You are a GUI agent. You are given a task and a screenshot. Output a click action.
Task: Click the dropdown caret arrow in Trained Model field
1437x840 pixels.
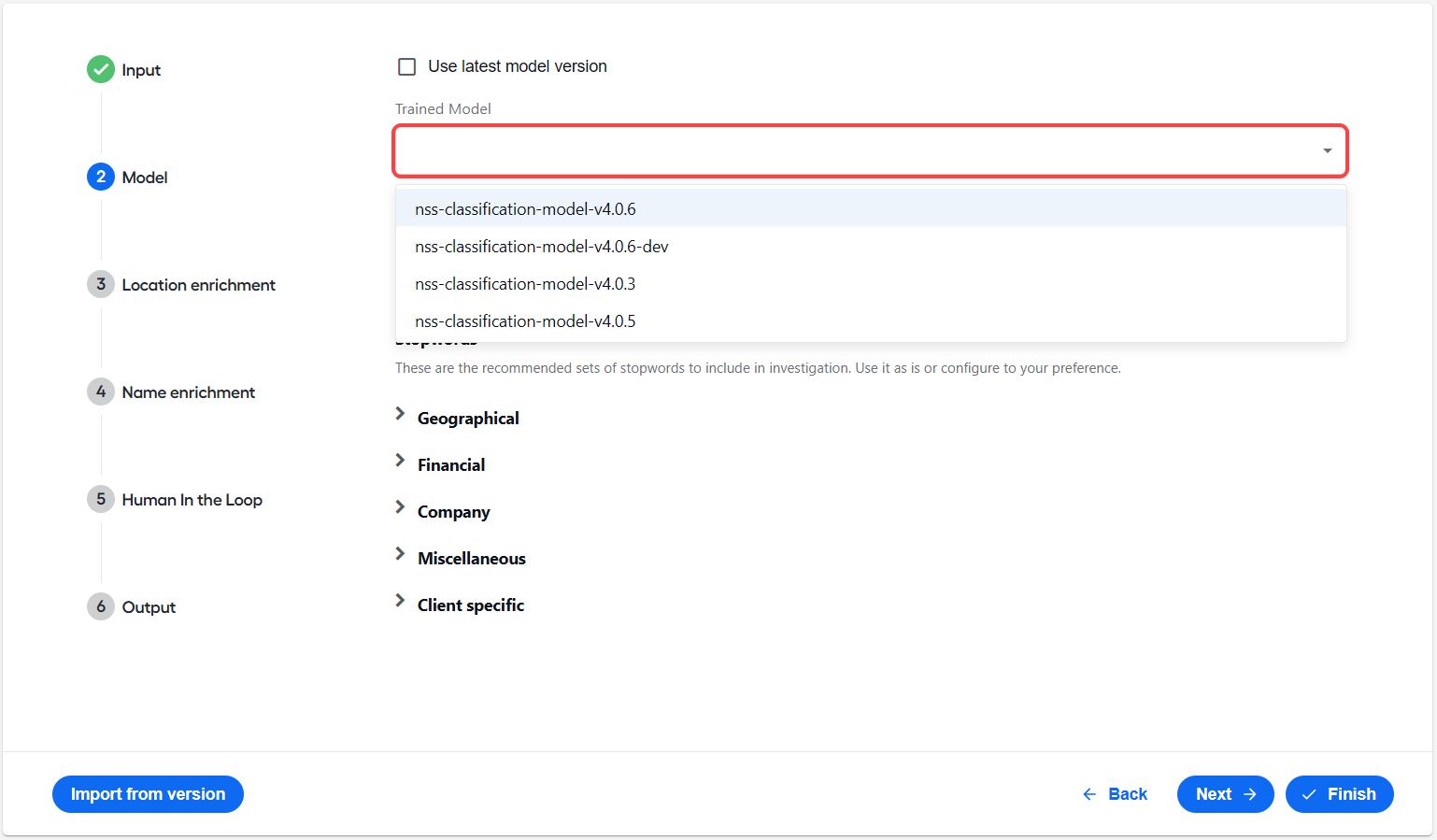coord(1327,150)
